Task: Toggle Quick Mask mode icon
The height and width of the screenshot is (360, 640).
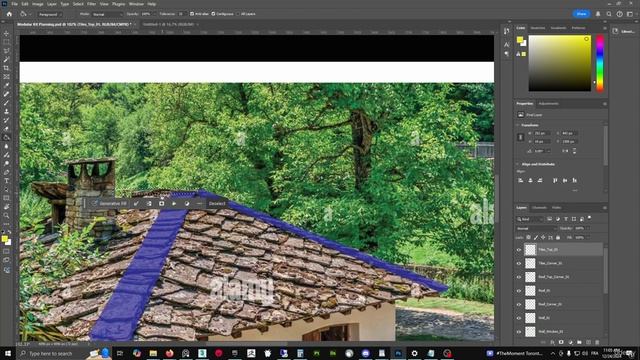Action: coord(6,252)
